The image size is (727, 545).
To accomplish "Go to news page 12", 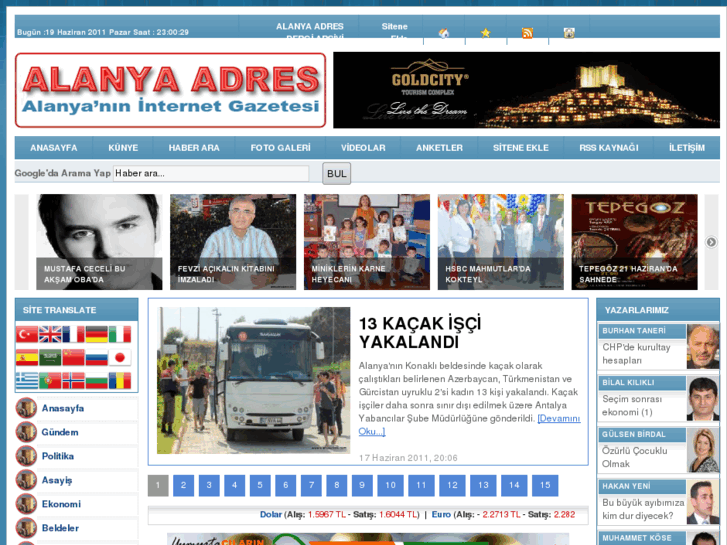I will pos(453,485).
